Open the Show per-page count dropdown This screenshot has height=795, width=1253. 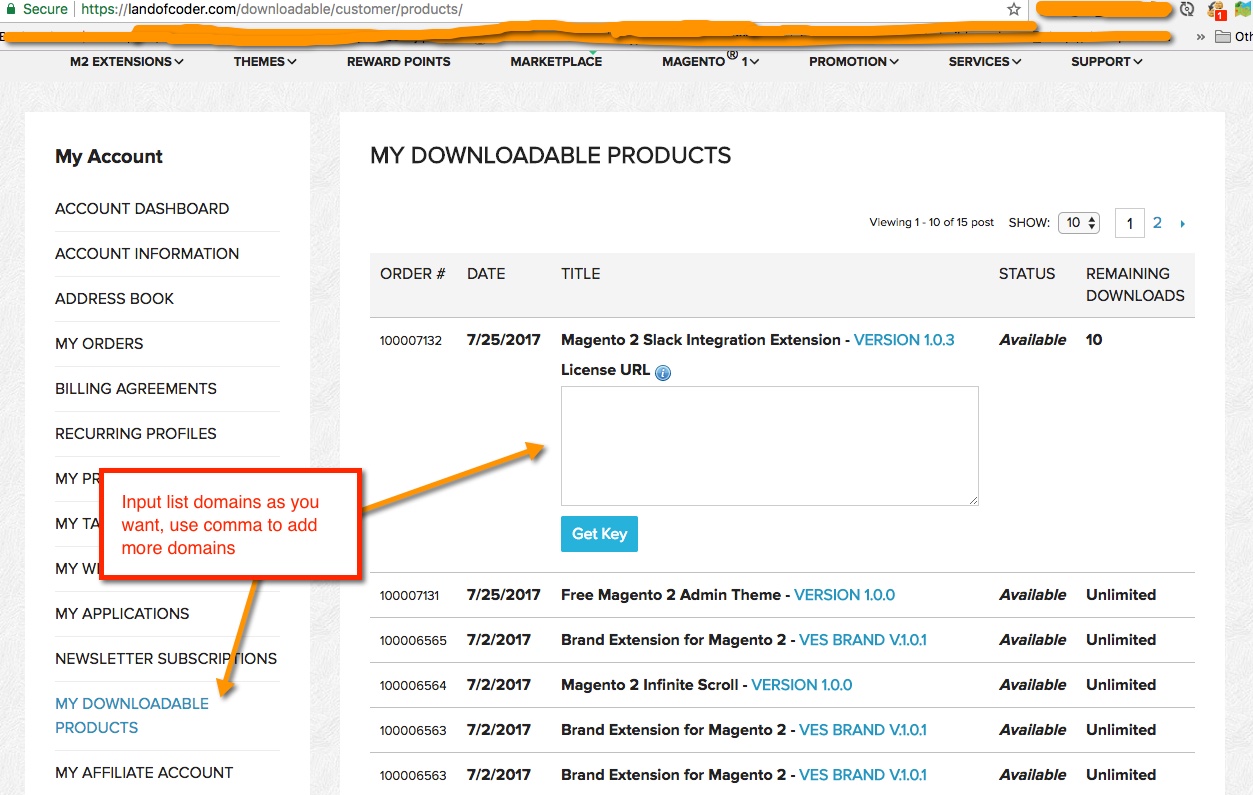pos(1079,223)
